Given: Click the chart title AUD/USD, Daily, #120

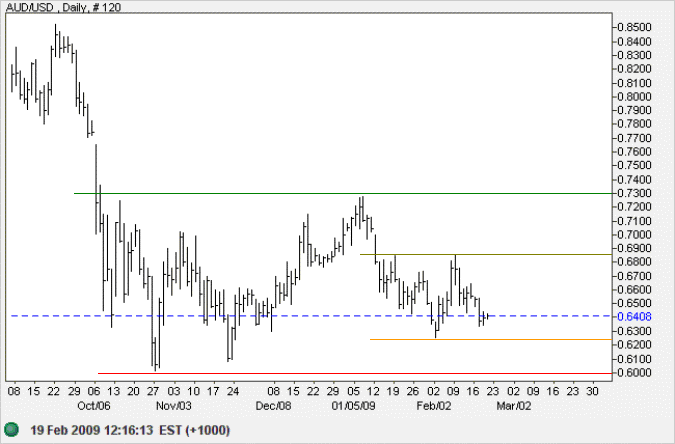Looking at the screenshot, I should (63, 7).
